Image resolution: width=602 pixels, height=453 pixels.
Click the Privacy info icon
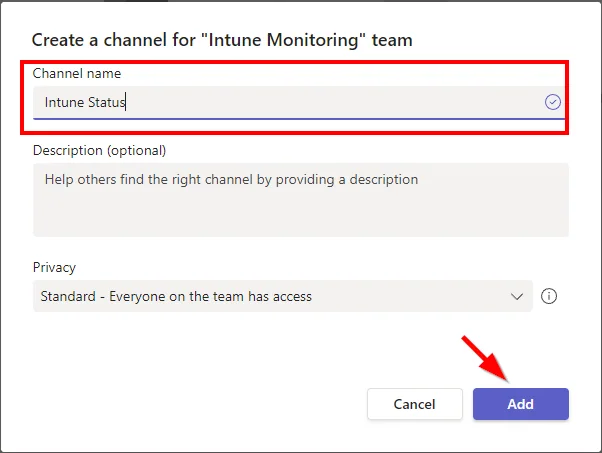point(549,296)
